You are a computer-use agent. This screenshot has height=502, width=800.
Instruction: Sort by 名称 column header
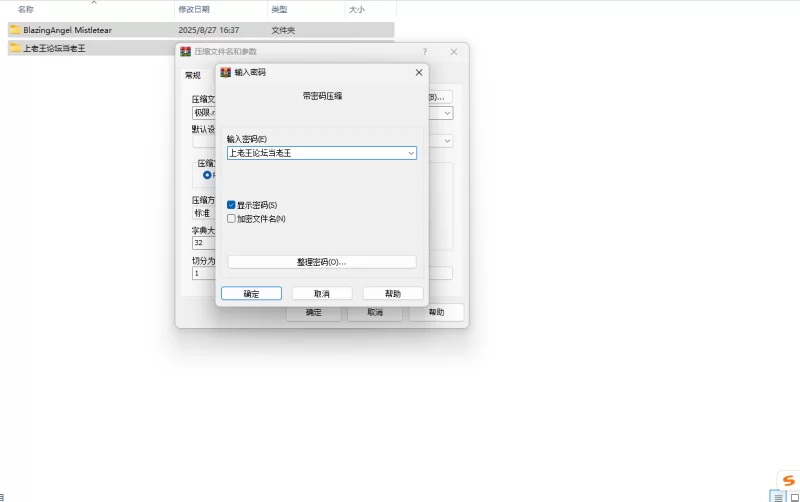[26, 9]
